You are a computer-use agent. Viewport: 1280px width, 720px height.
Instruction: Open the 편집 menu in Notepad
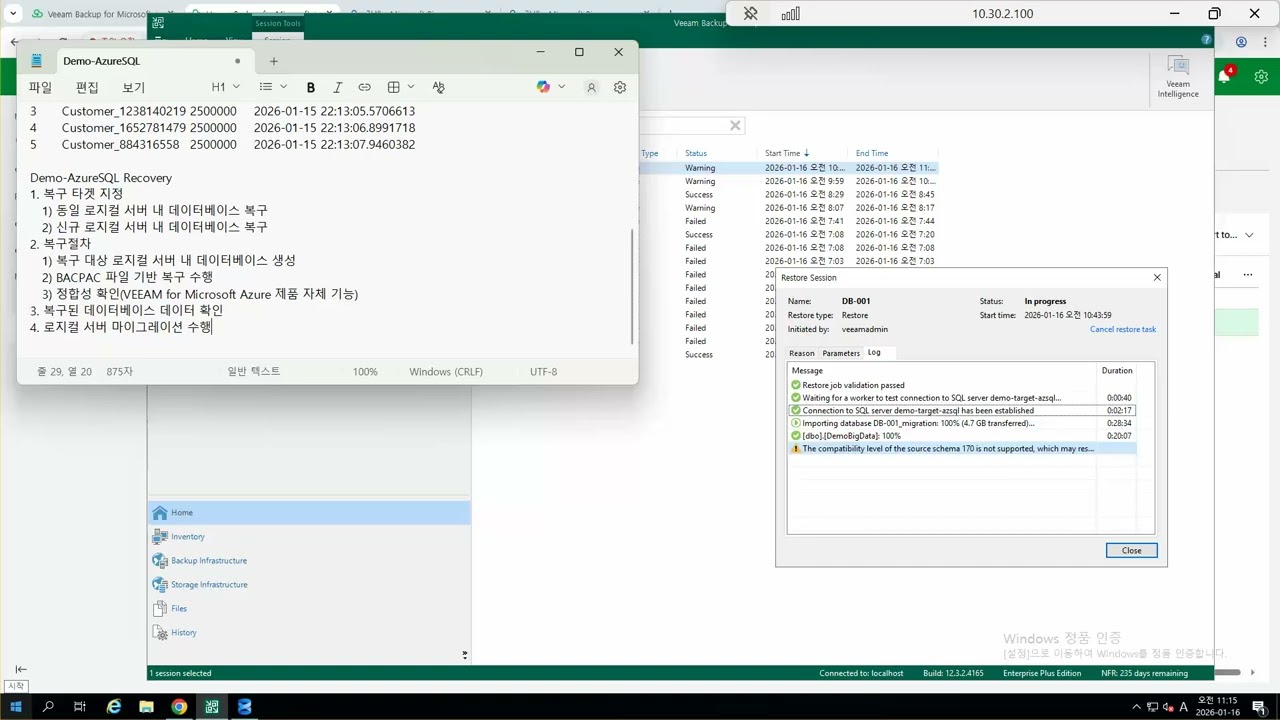[87, 87]
